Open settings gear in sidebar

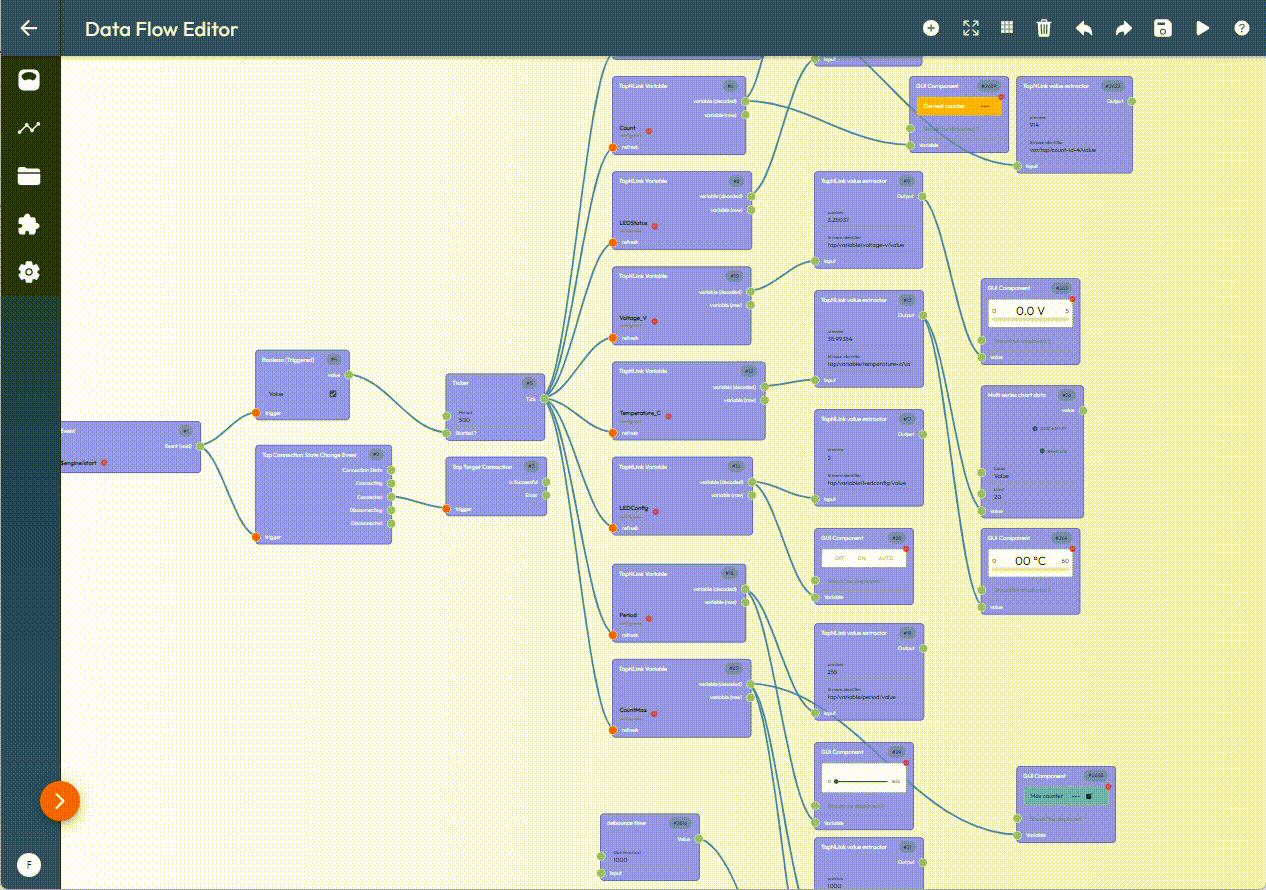pyautogui.click(x=29, y=271)
